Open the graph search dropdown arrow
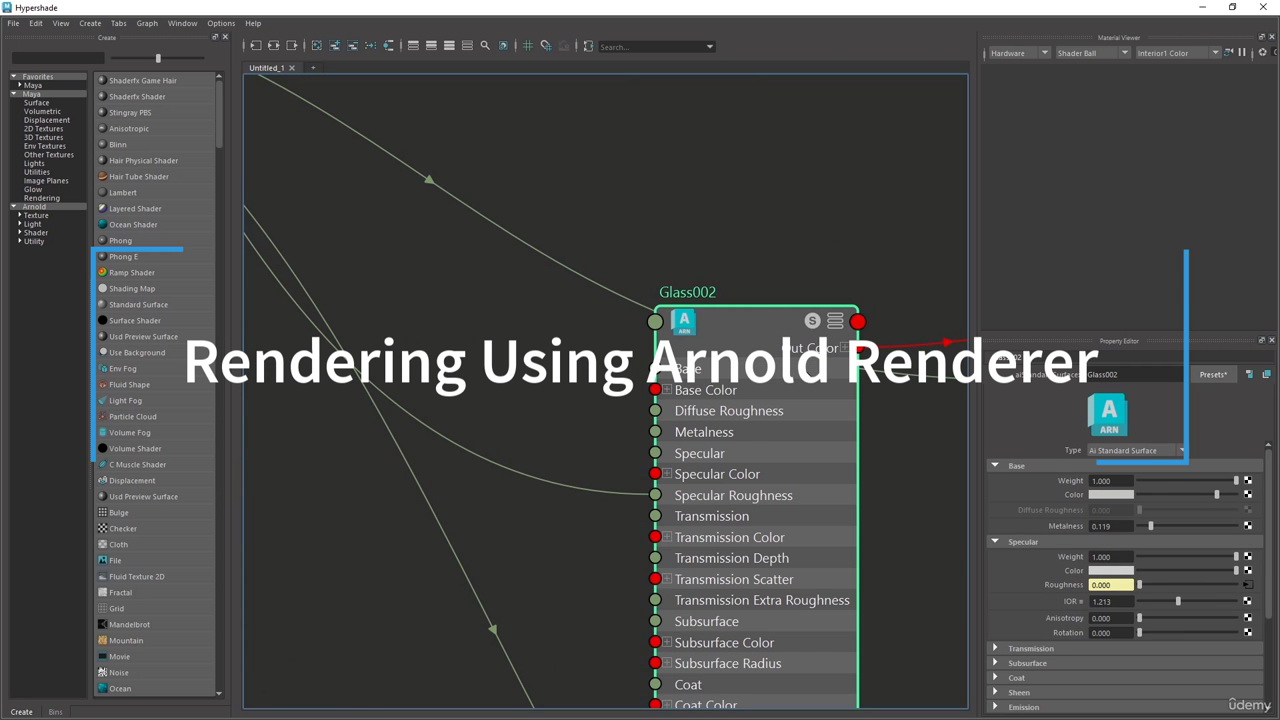 click(x=710, y=46)
